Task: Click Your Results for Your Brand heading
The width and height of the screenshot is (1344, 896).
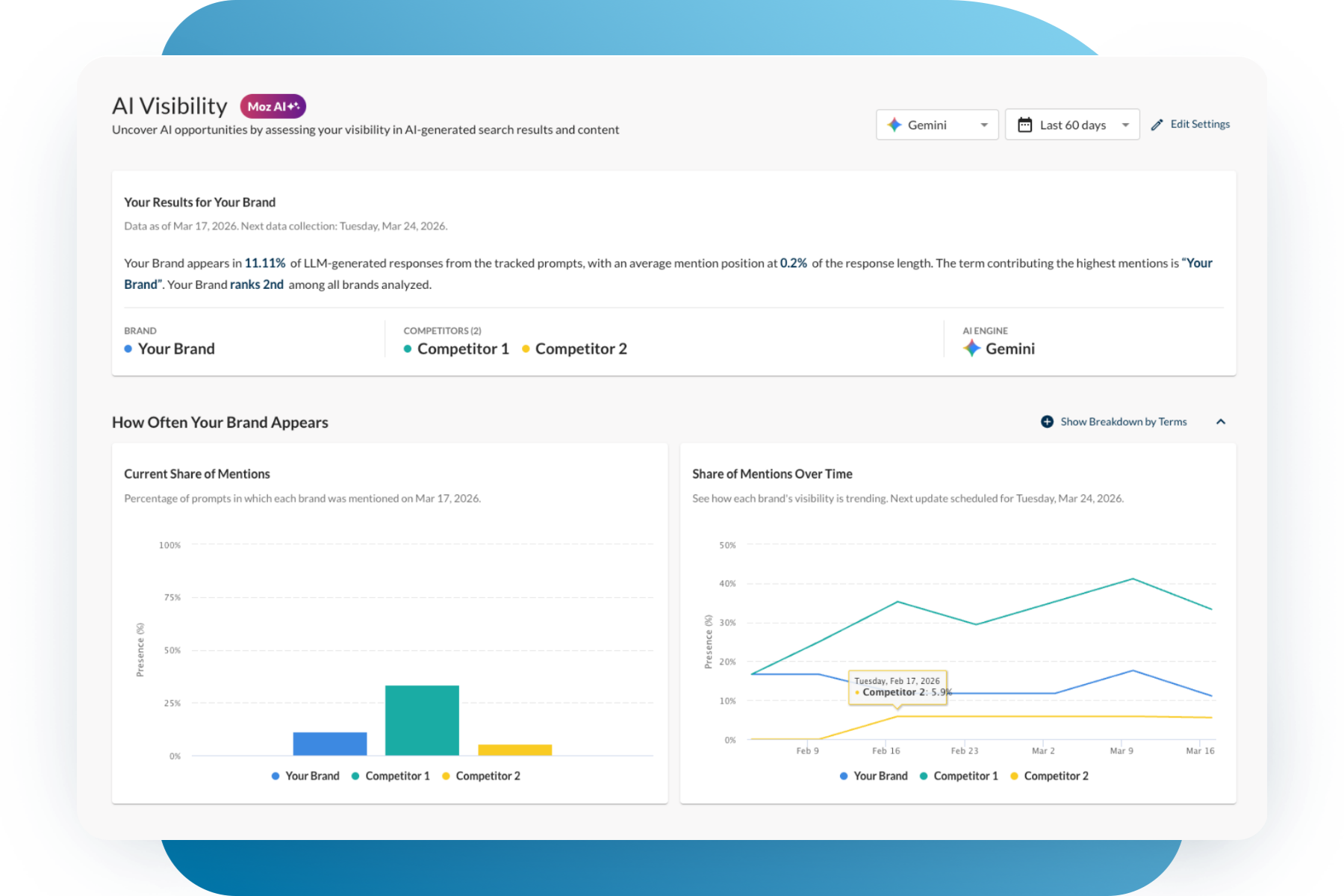Action: (x=200, y=202)
